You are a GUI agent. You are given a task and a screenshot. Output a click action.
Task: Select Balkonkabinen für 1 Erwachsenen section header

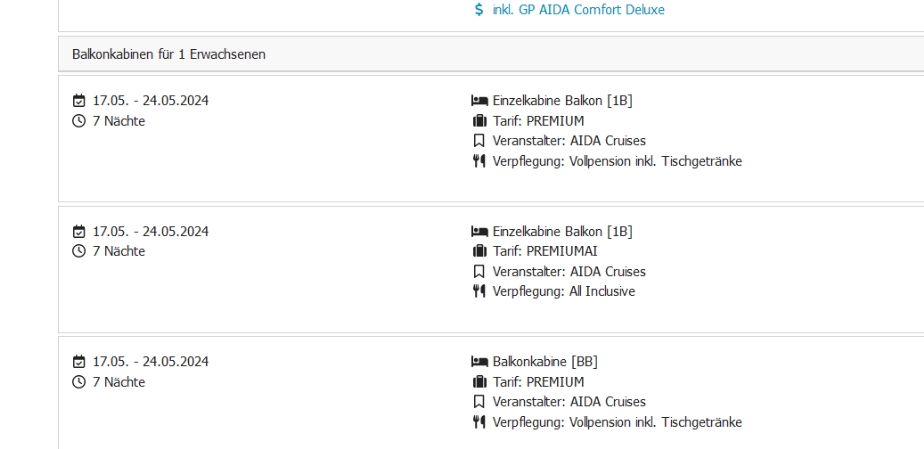(491, 54)
